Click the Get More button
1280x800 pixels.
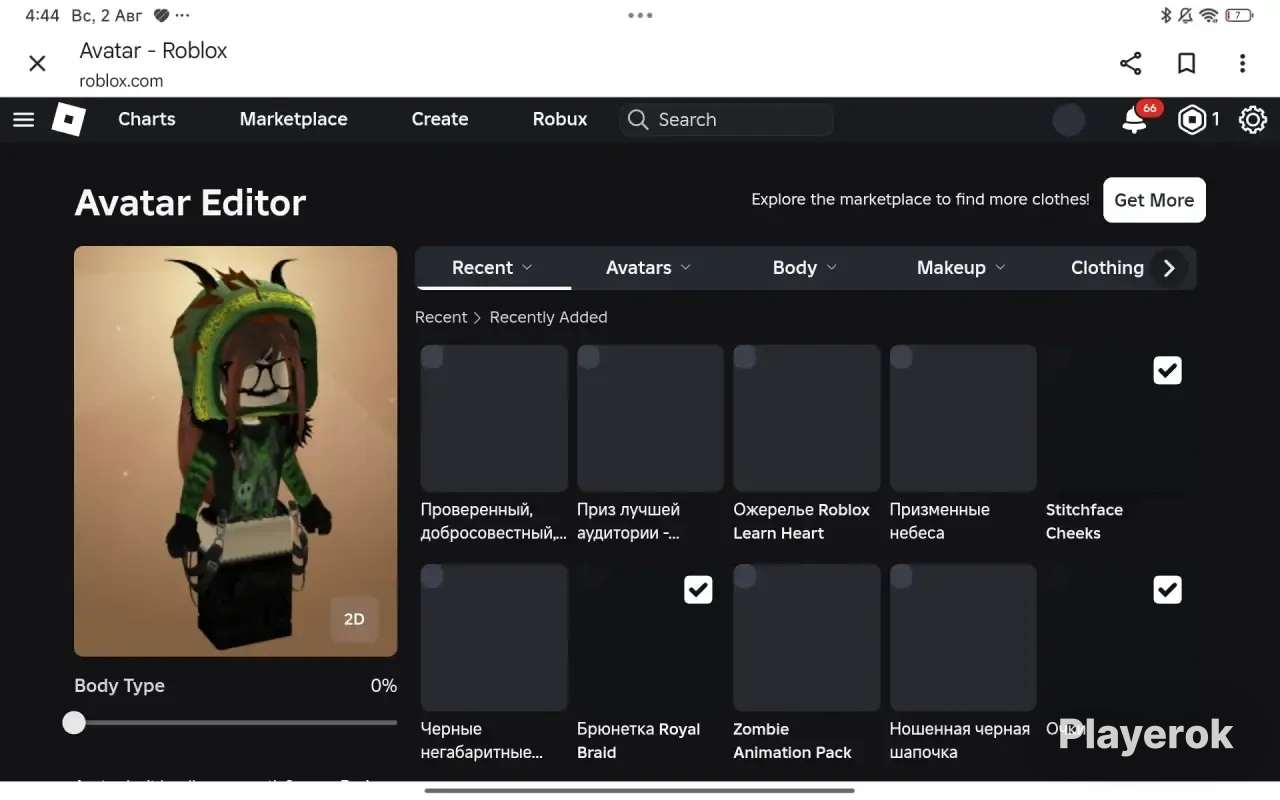click(1155, 200)
